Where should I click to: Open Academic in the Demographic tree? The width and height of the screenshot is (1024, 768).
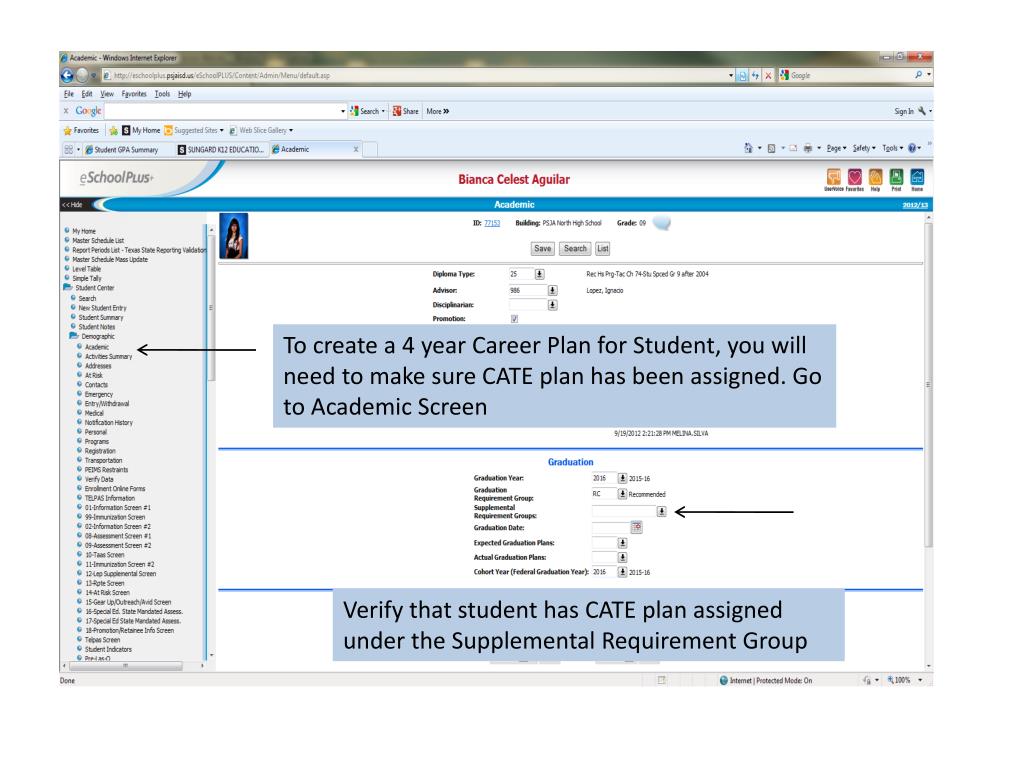click(97, 347)
